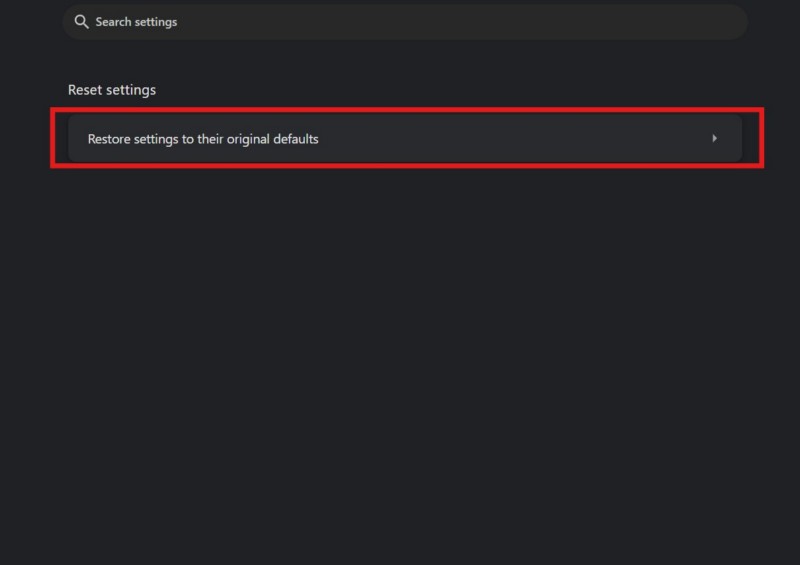Select the Reset settings section heading
800x565 pixels.
(112, 90)
